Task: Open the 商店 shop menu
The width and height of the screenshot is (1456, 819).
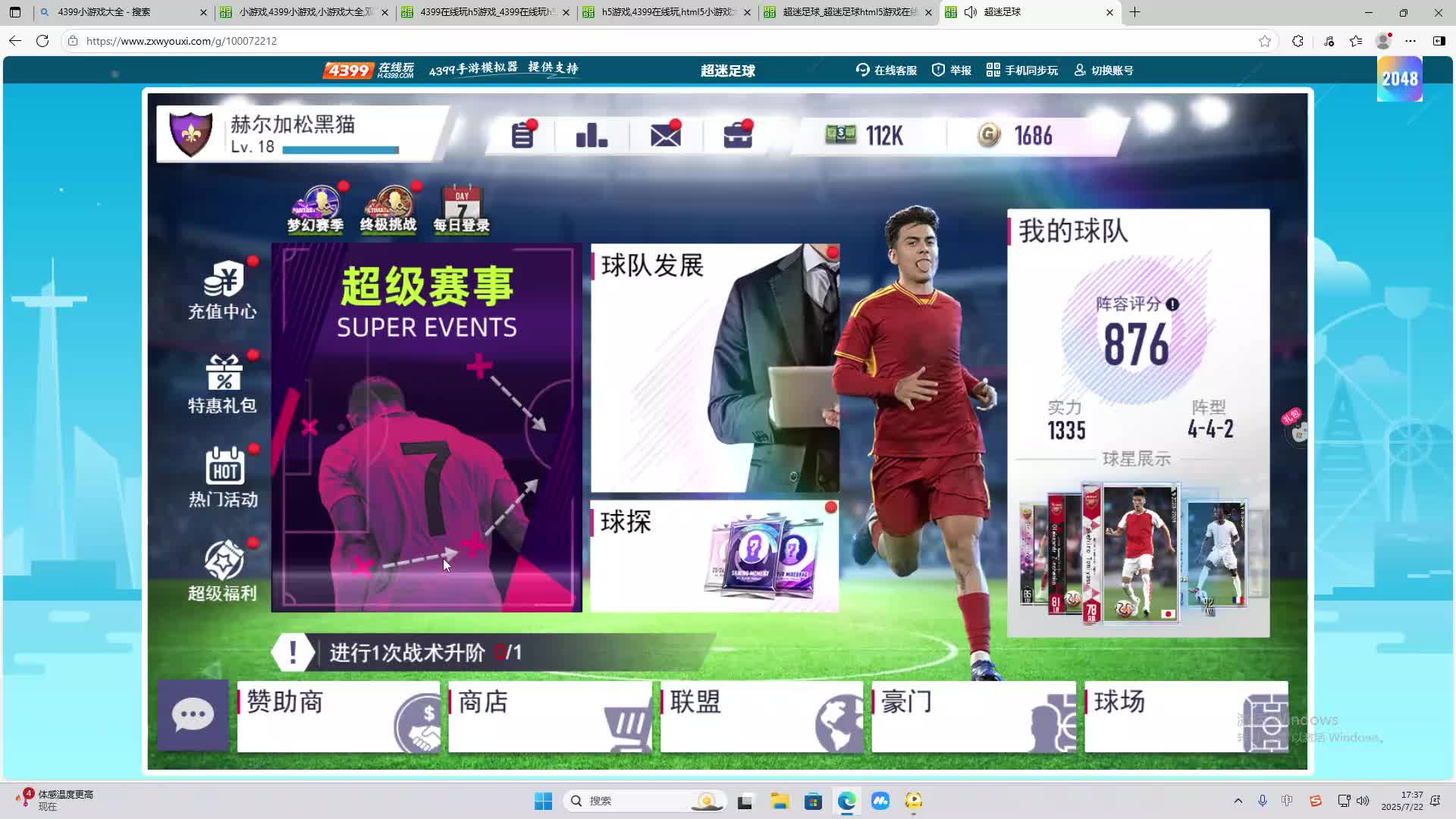Action: coord(550,716)
